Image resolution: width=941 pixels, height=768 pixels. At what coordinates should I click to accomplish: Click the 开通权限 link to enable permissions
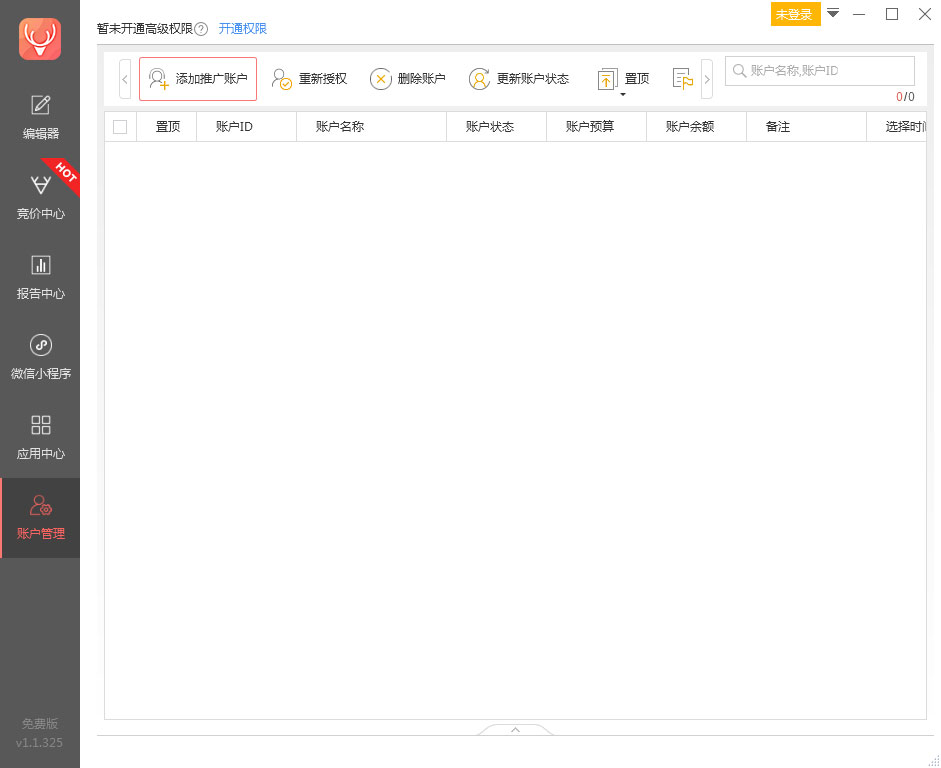243,30
